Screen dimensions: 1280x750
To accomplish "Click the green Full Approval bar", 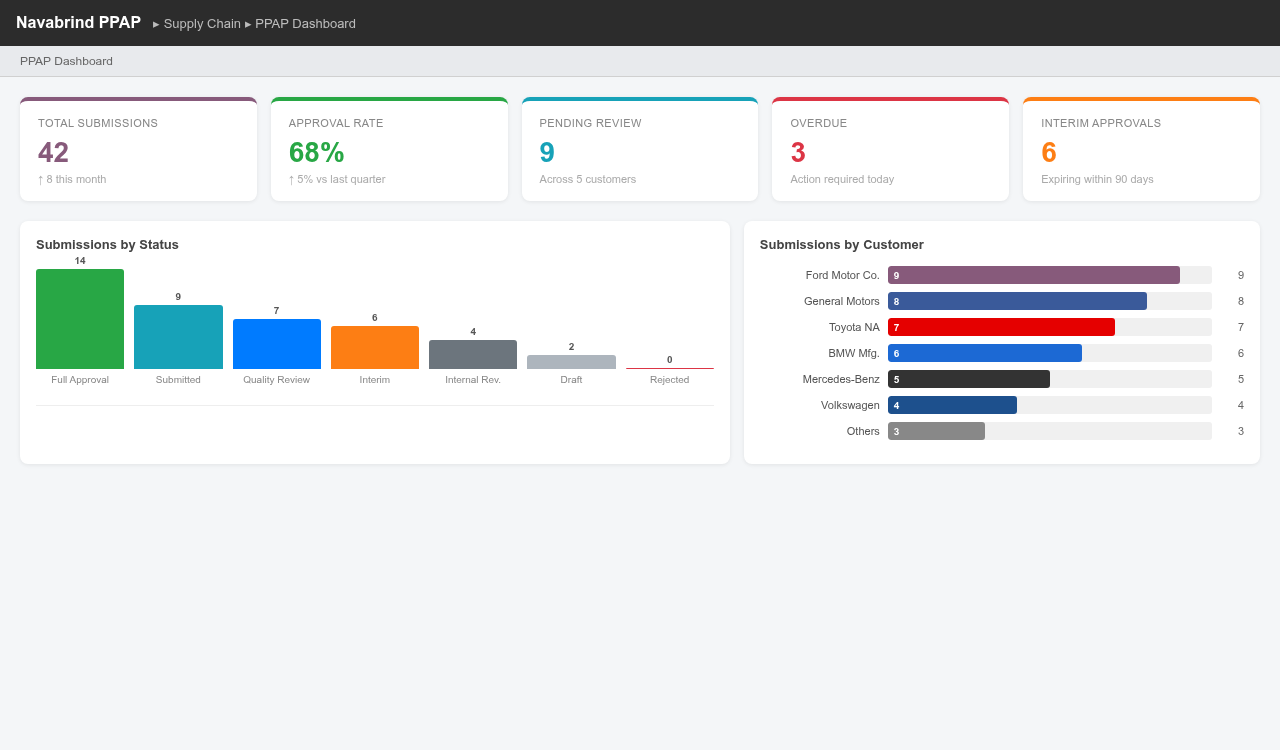I will 80,318.
